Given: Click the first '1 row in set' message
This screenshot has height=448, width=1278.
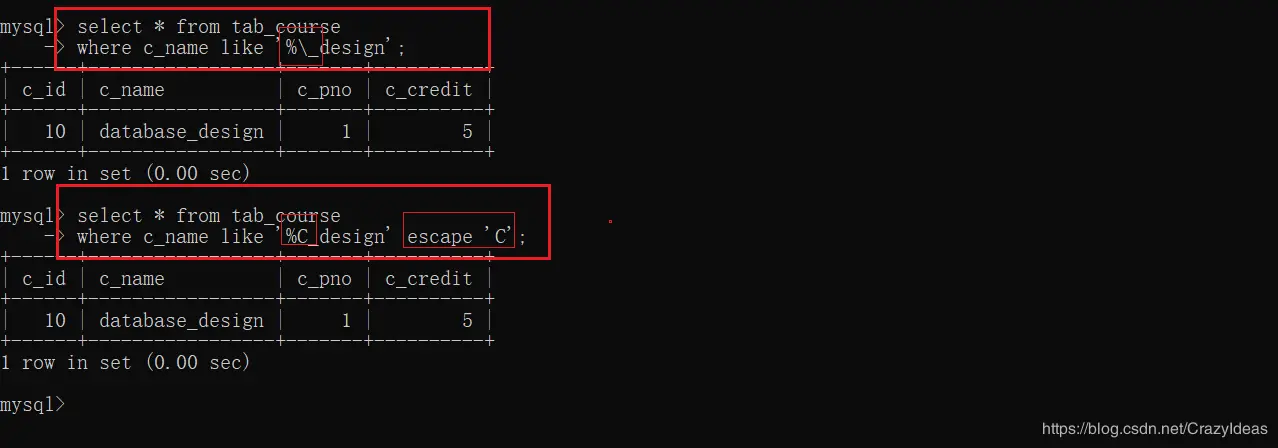Looking at the screenshot, I should tap(125, 173).
